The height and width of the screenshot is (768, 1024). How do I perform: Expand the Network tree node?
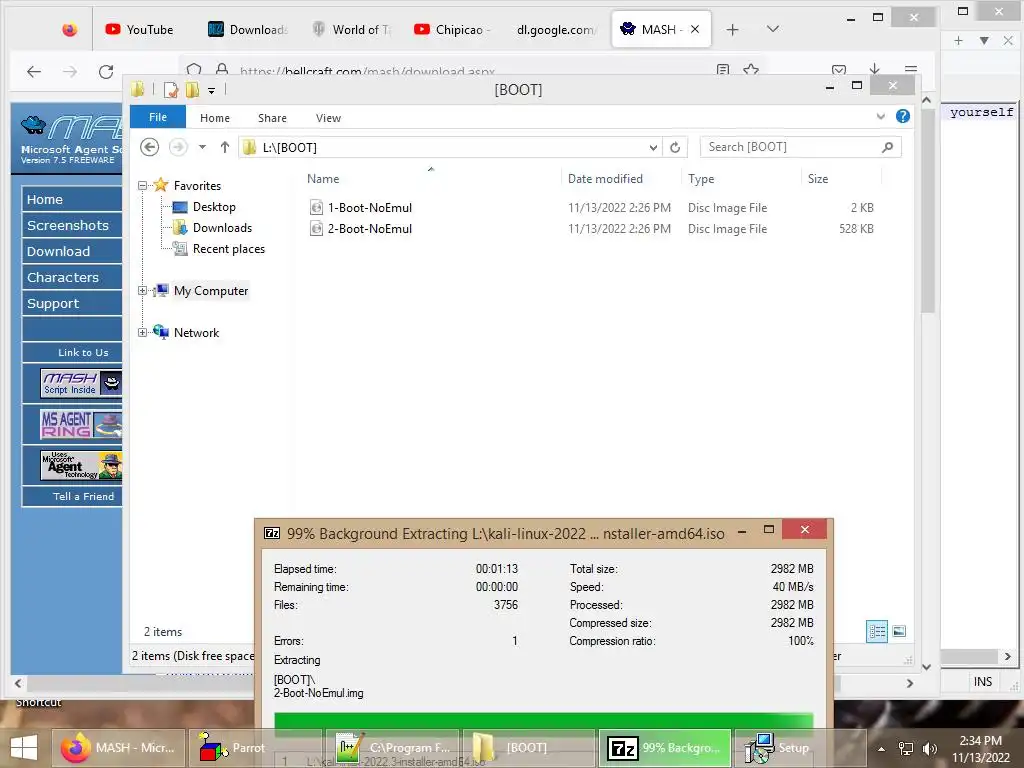[x=142, y=332]
